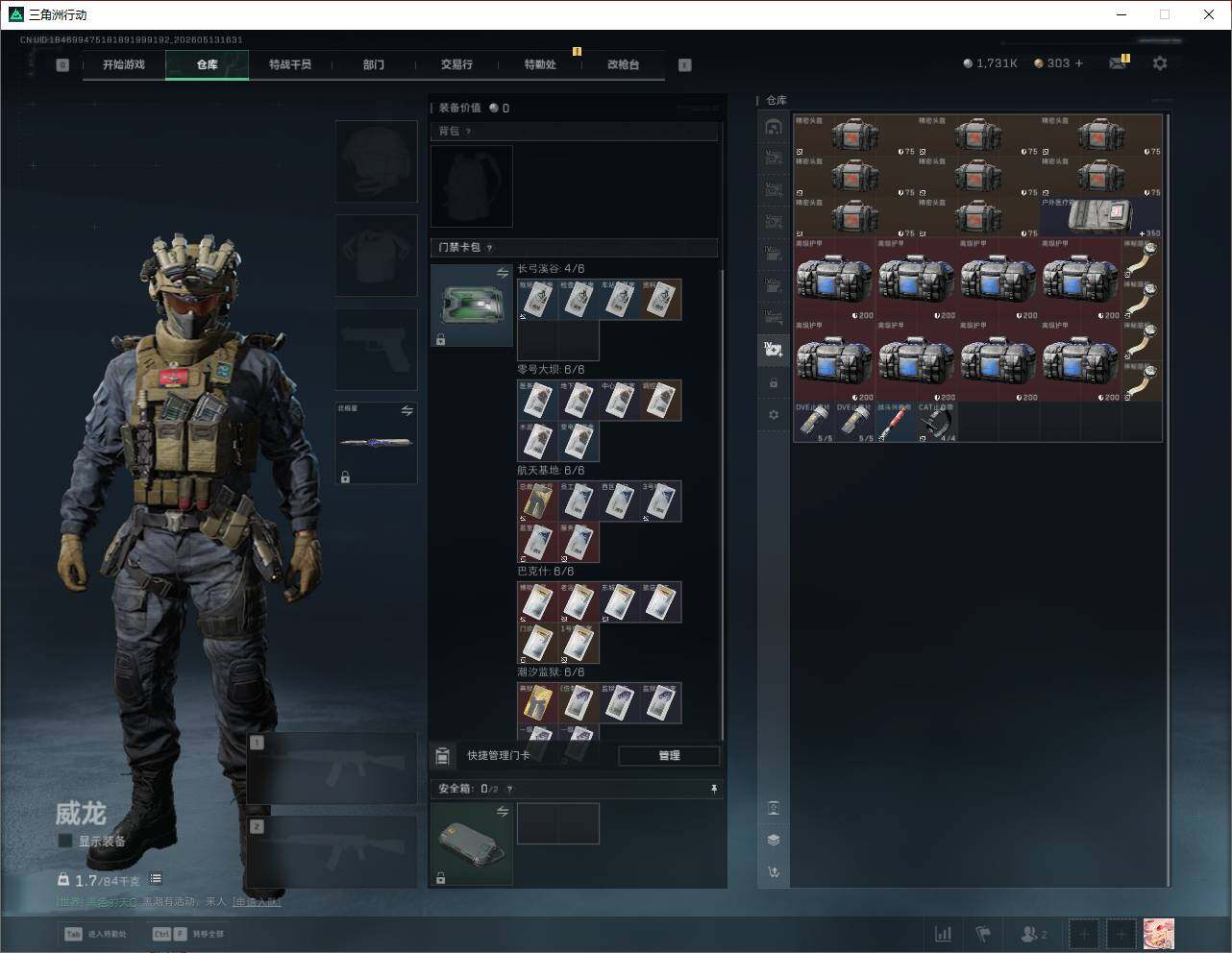
Task: Open the mail inbox icon
Action: (1118, 63)
